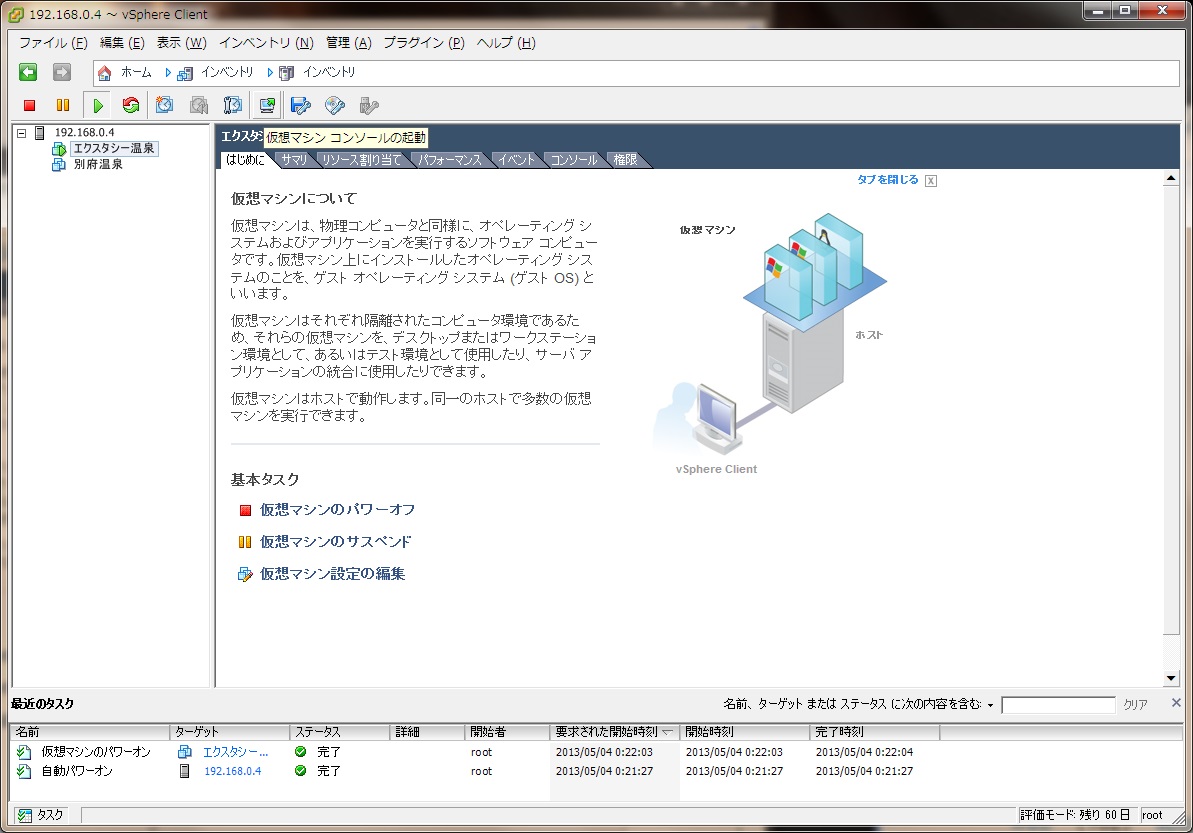The height and width of the screenshot is (833, 1193).
Task: Switch to the コンソール tab
Action: tap(574, 160)
